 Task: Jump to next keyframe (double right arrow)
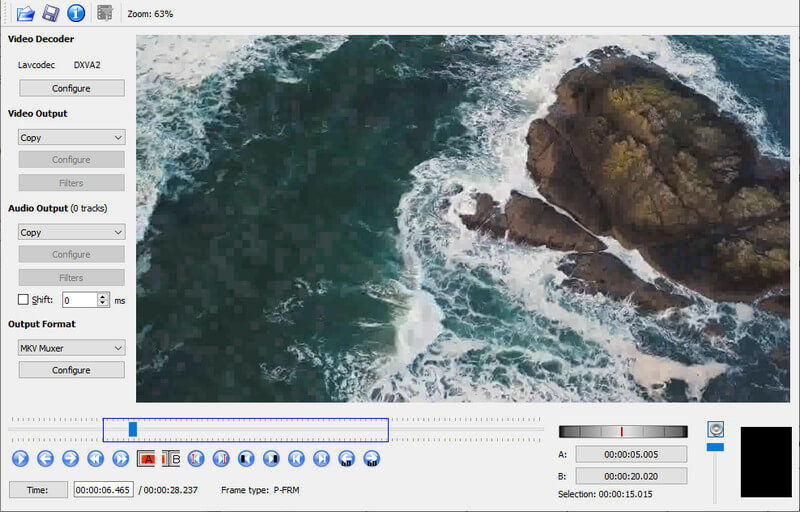[120, 458]
